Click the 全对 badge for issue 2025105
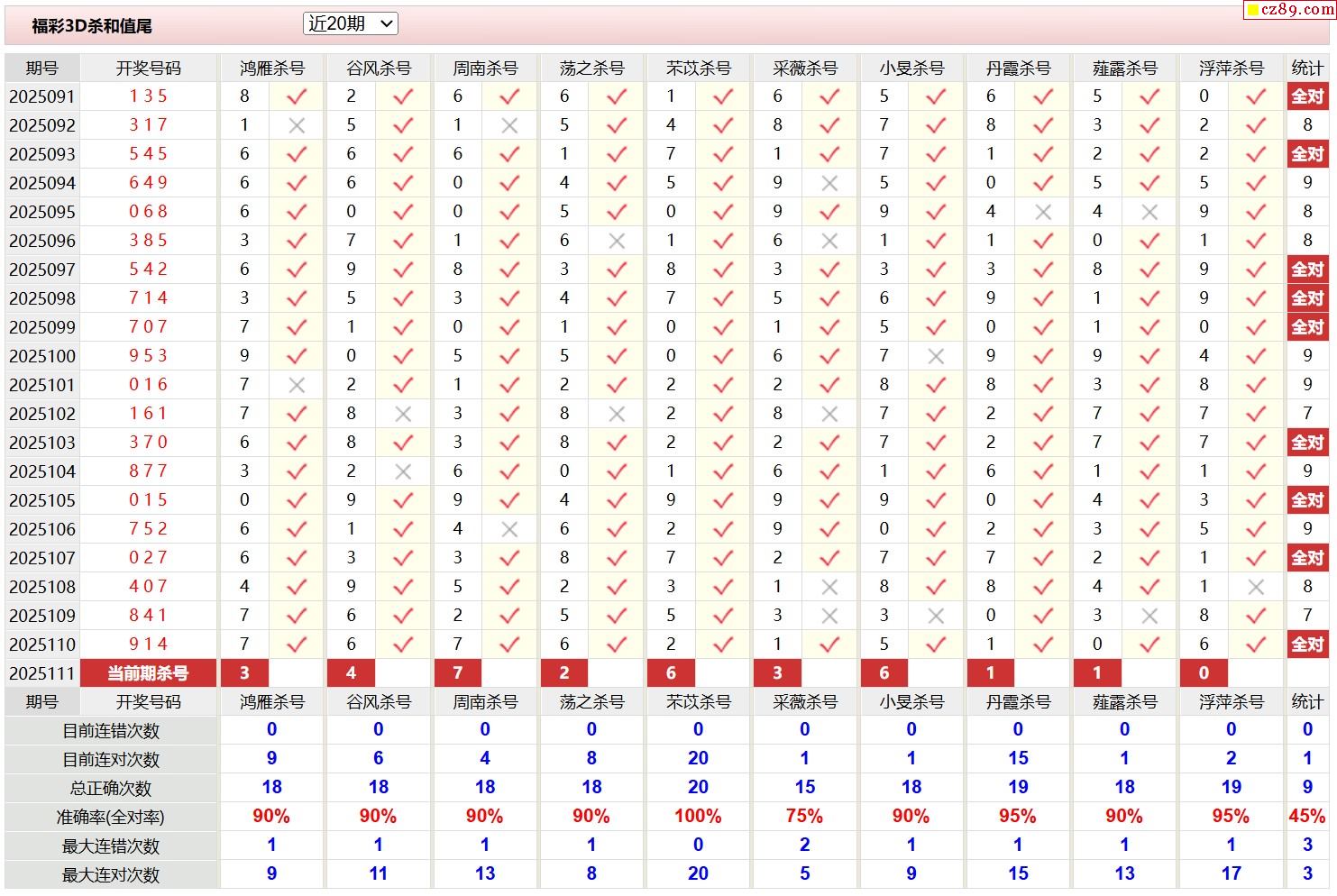This screenshot has width=1337, height=896. click(x=1307, y=500)
